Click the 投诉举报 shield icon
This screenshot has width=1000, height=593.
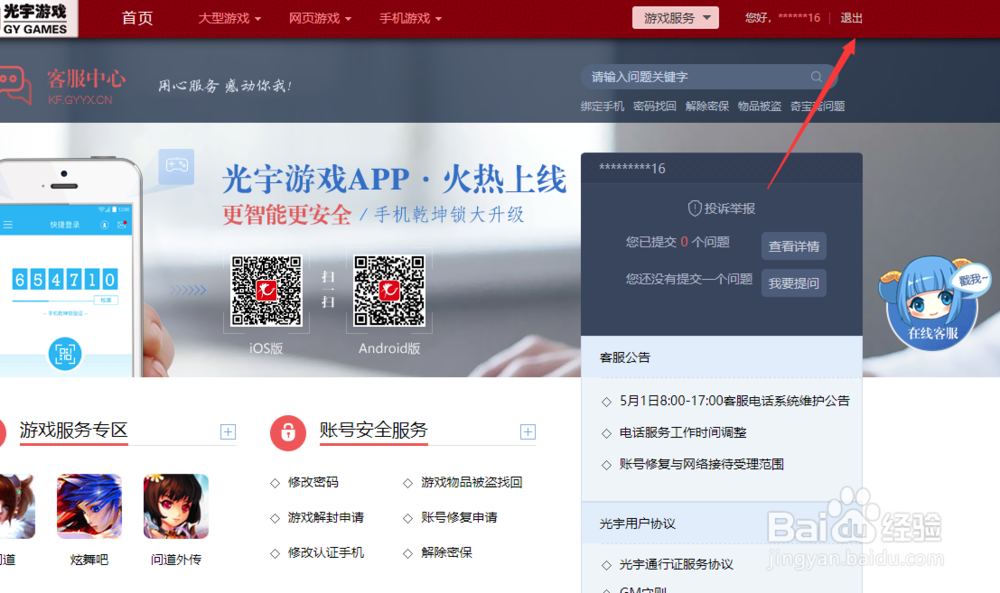point(695,208)
